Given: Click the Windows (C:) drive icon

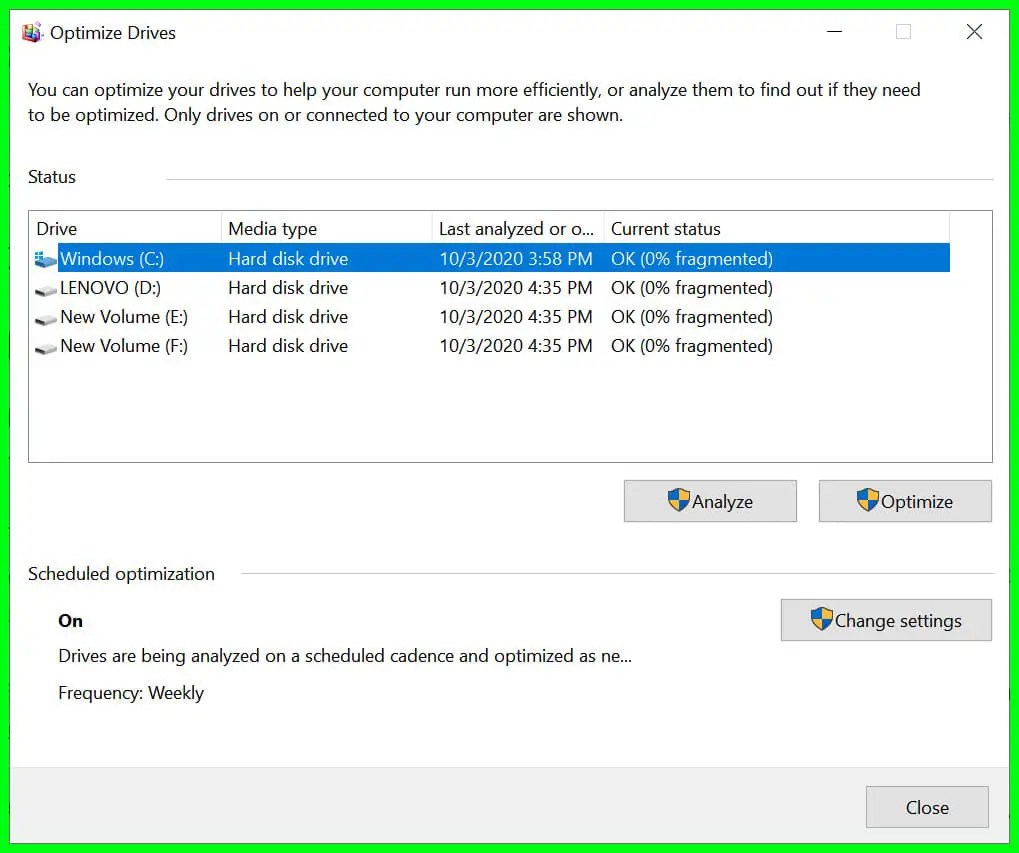Looking at the screenshot, I should tap(45, 258).
